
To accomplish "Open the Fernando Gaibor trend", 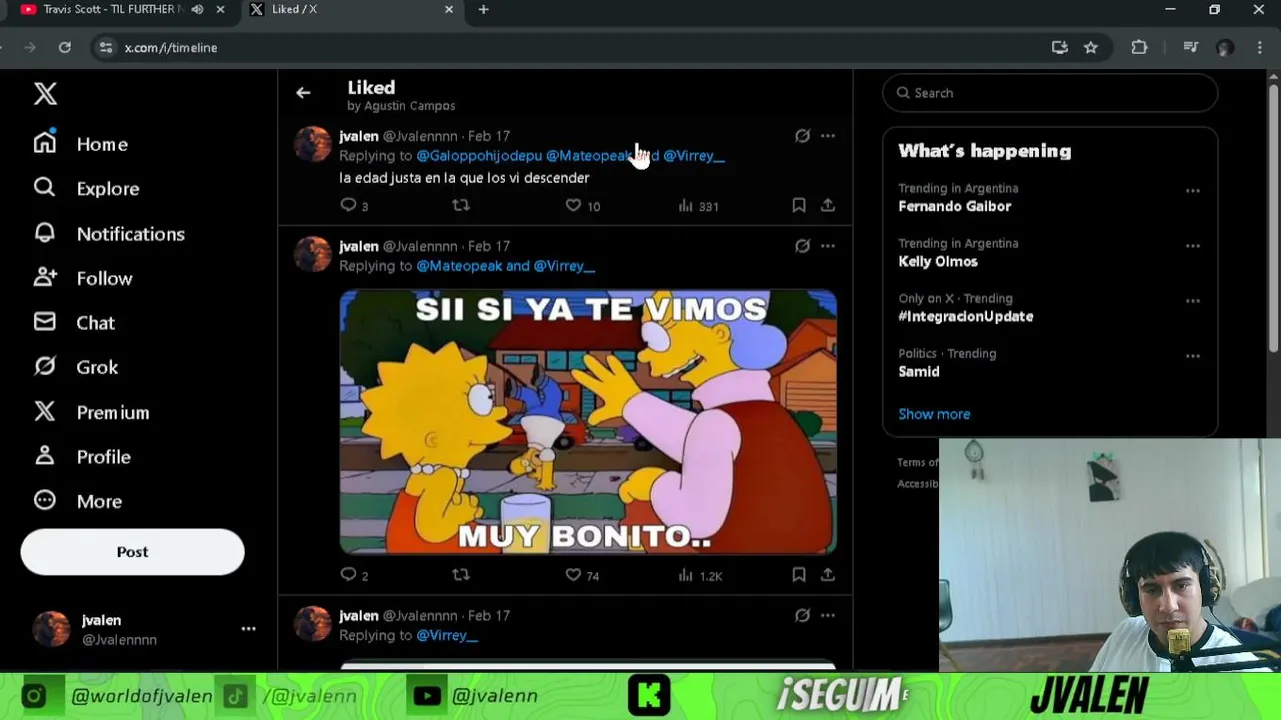I will point(954,206).
